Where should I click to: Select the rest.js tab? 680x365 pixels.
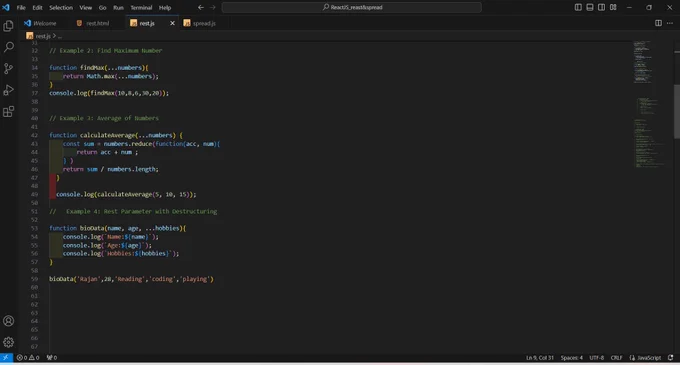coord(147,23)
